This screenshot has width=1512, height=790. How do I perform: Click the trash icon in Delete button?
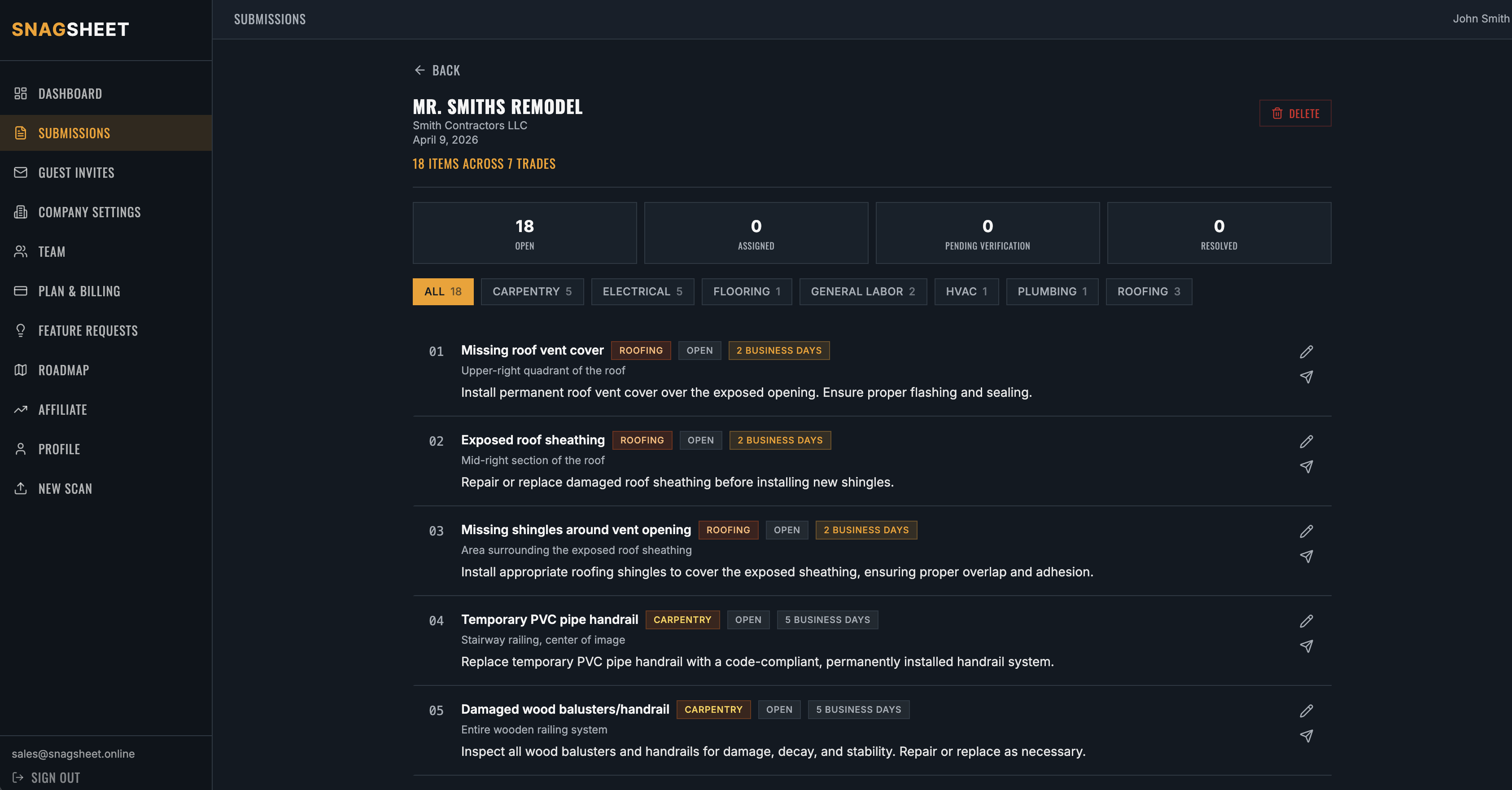pyautogui.click(x=1276, y=114)
